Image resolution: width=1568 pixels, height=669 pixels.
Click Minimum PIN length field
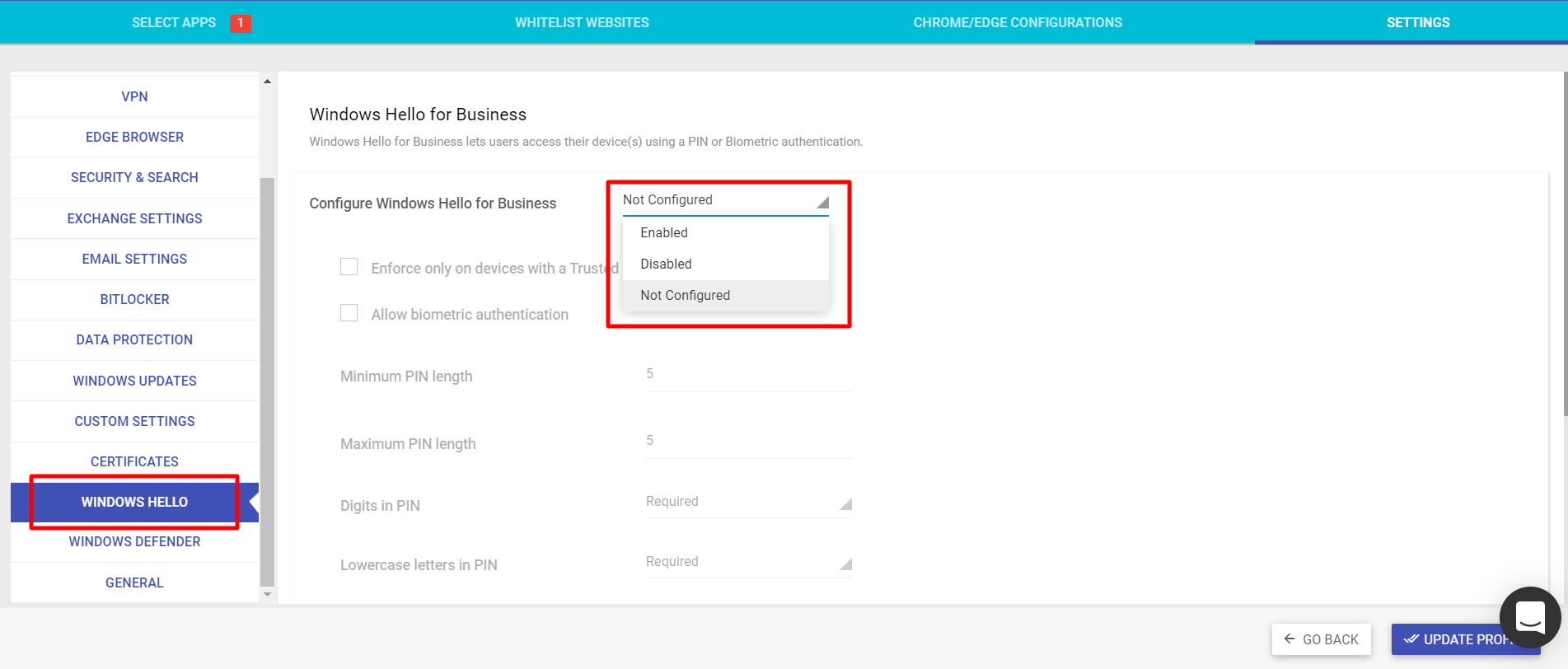coord(748,375)
